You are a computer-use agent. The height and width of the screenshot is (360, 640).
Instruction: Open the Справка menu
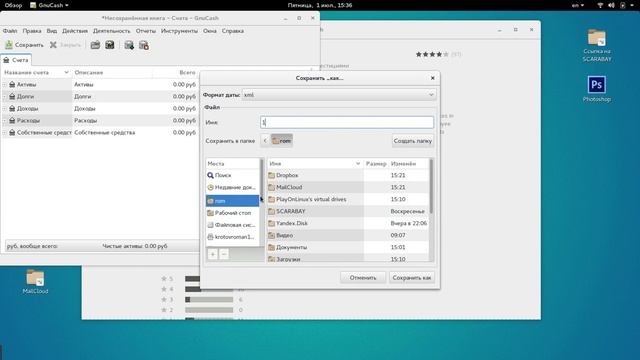233,31
